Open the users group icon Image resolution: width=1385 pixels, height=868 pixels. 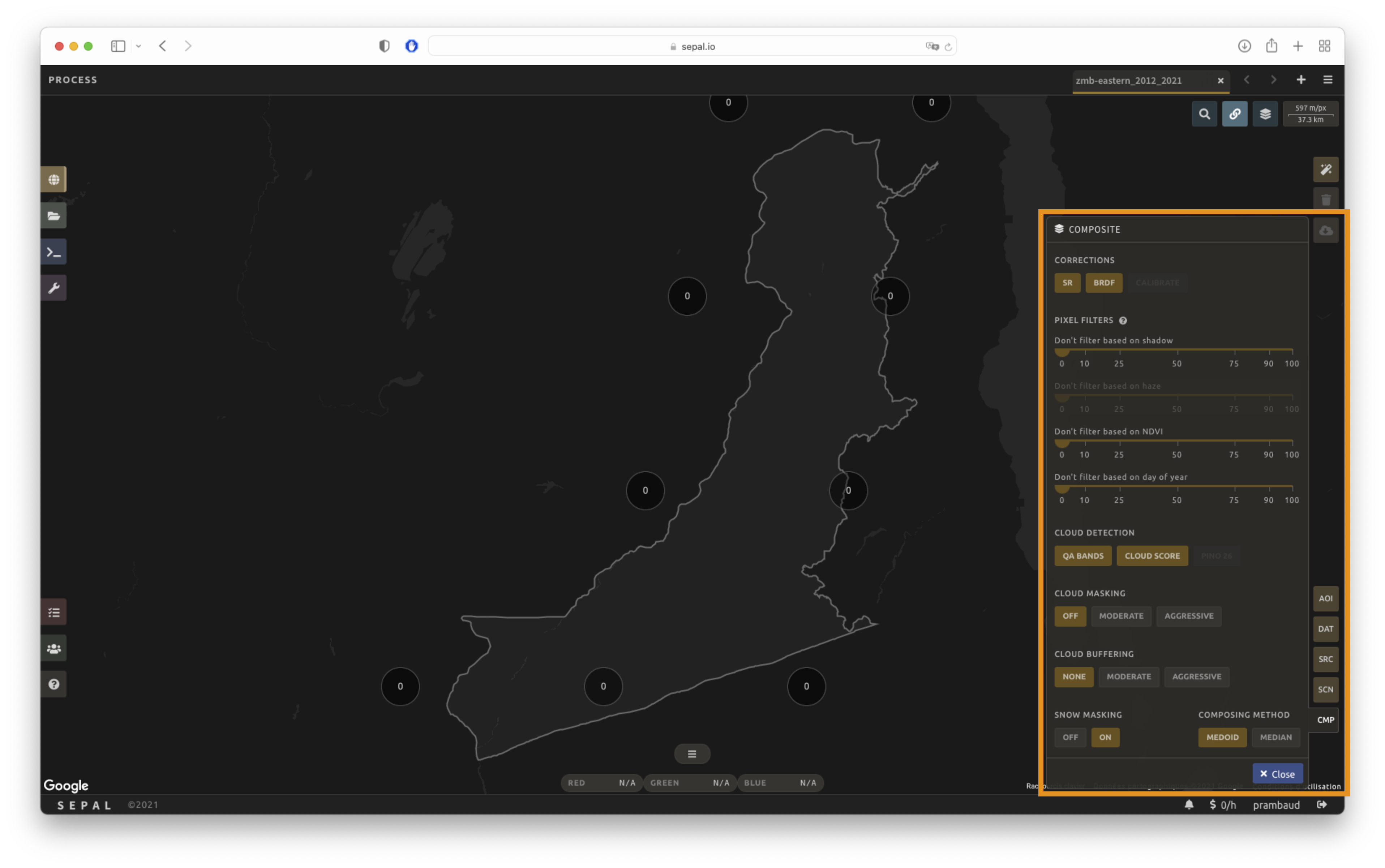pos(53,649)
